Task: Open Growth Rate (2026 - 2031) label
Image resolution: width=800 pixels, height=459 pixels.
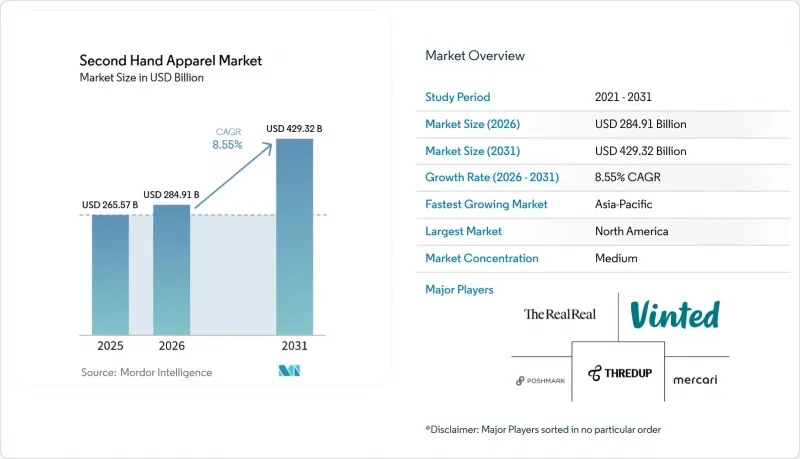Action: point(492,177)
